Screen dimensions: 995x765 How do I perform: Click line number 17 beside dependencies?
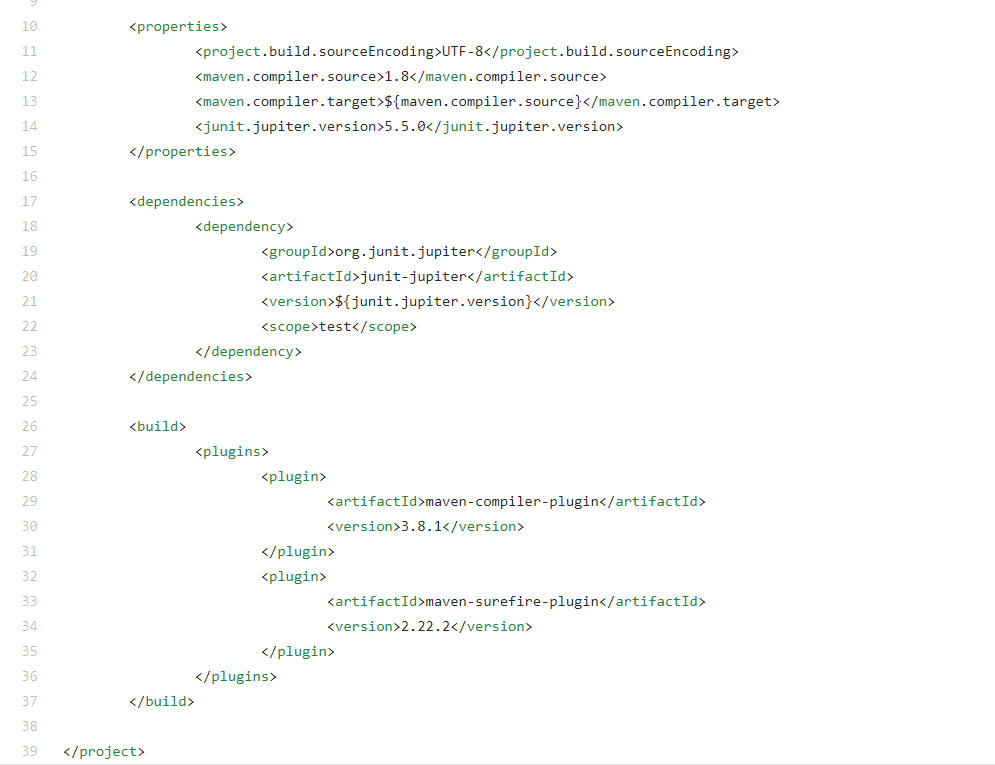point(29,201)
